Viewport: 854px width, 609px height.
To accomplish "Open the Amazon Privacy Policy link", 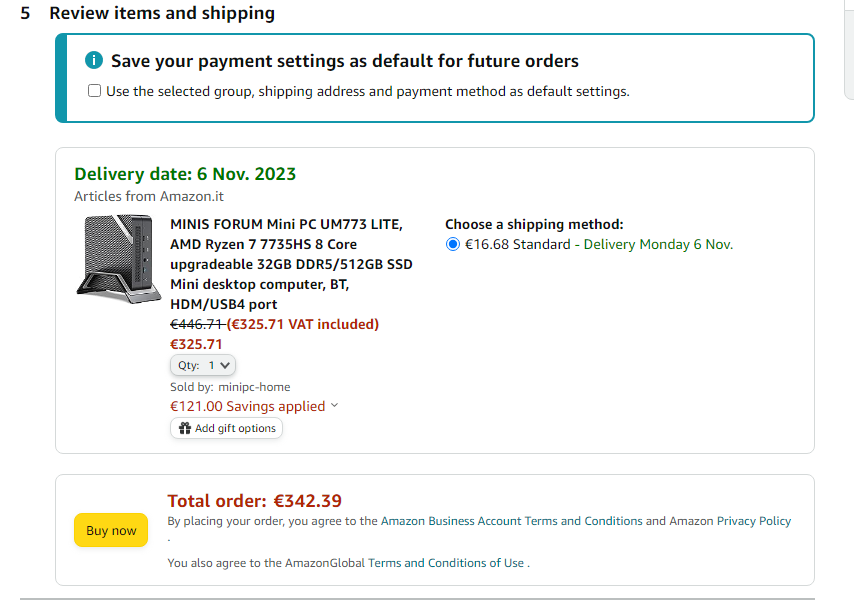I will click(730, 521).
